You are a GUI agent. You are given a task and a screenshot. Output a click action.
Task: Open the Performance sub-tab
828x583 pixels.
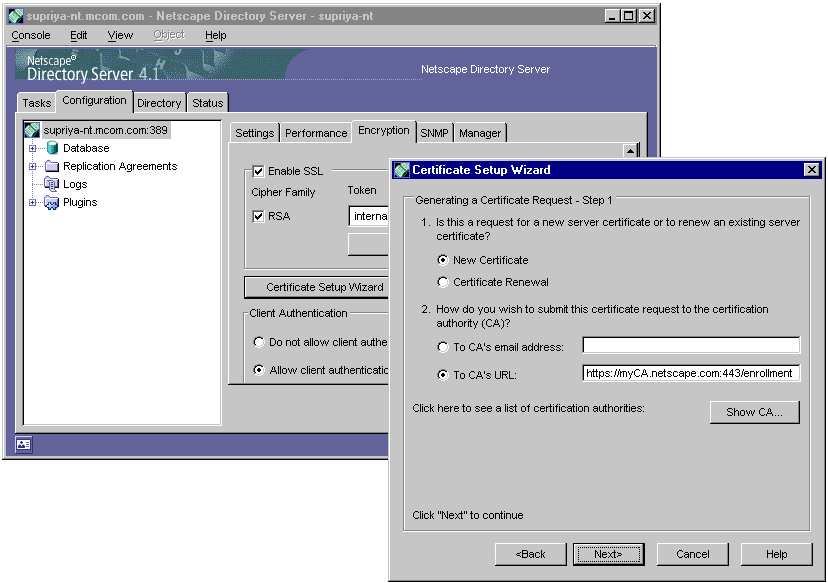point(316,133)
